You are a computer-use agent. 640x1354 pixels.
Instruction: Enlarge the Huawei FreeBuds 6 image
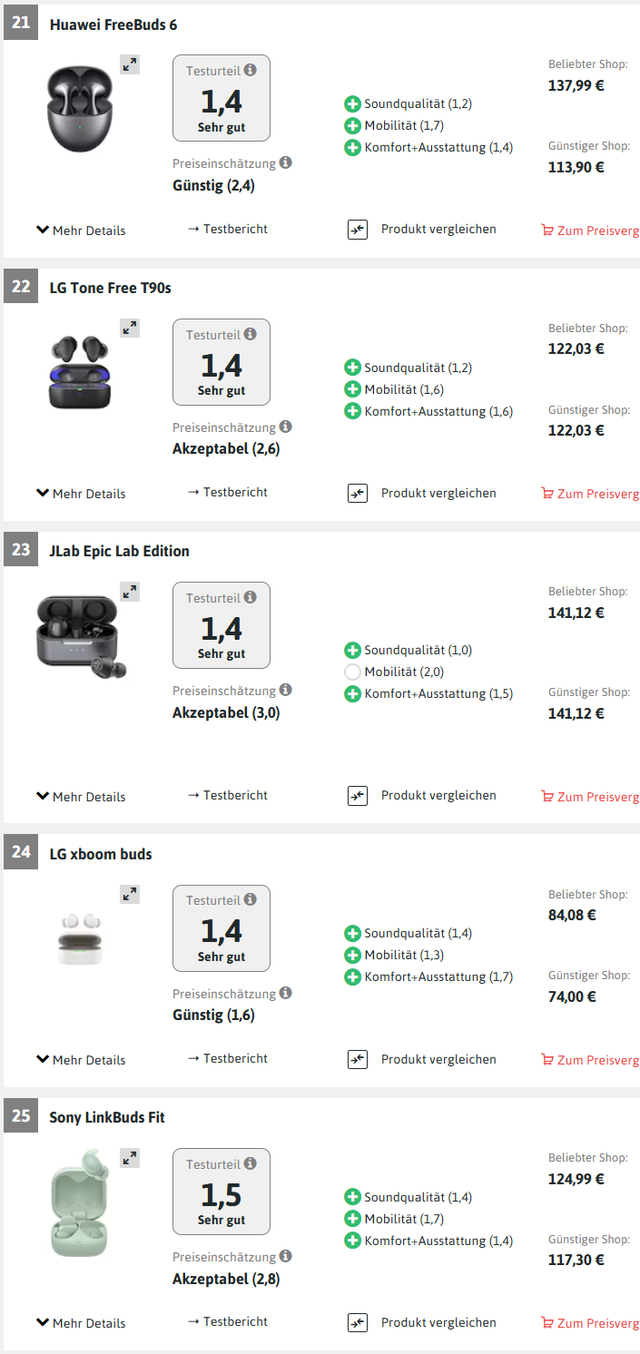[130, 65]
